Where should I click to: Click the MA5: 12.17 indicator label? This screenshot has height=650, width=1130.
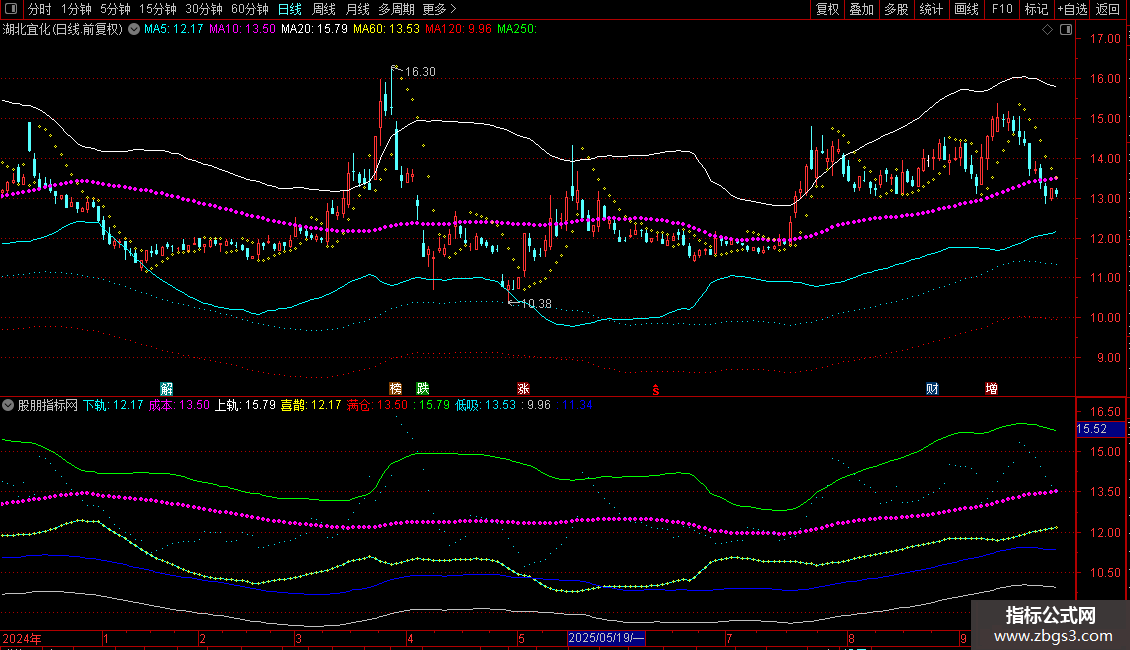(174, 29)
